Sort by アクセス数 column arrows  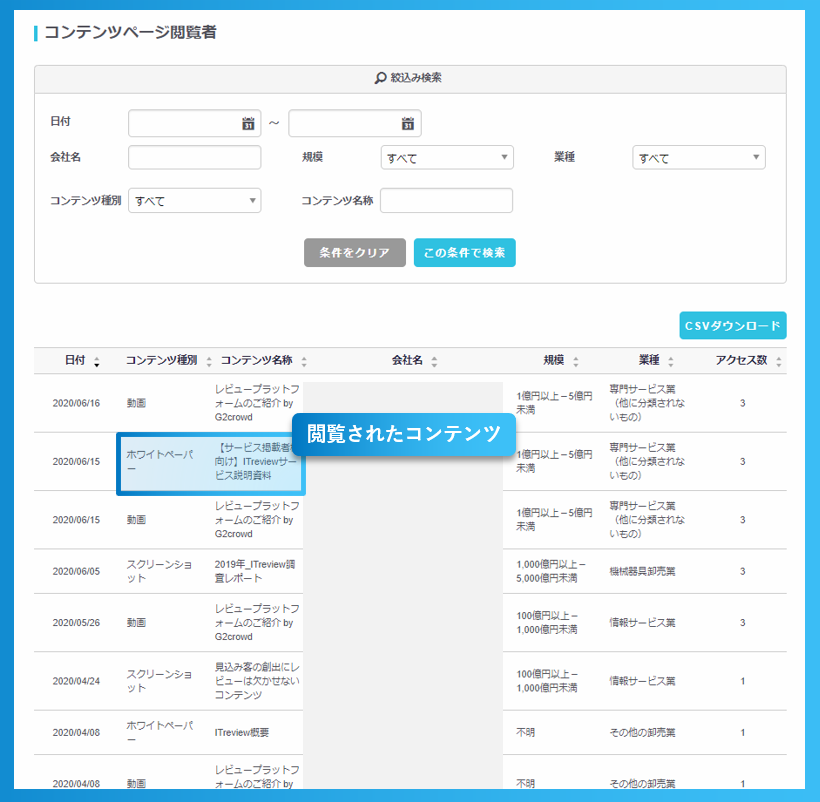point(778,362)
